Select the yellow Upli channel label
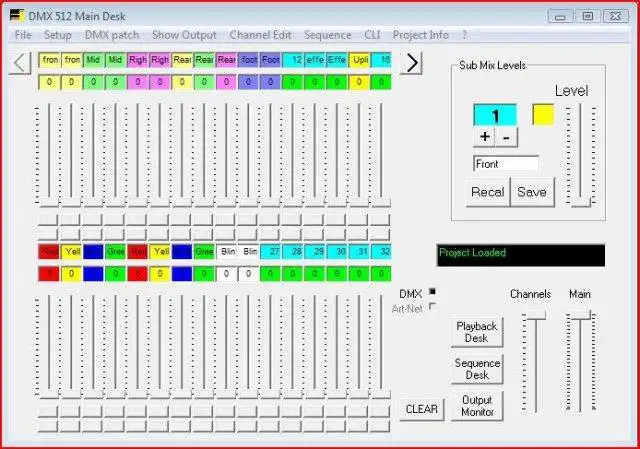Screen dimensions: 640x449 [359, 60]
